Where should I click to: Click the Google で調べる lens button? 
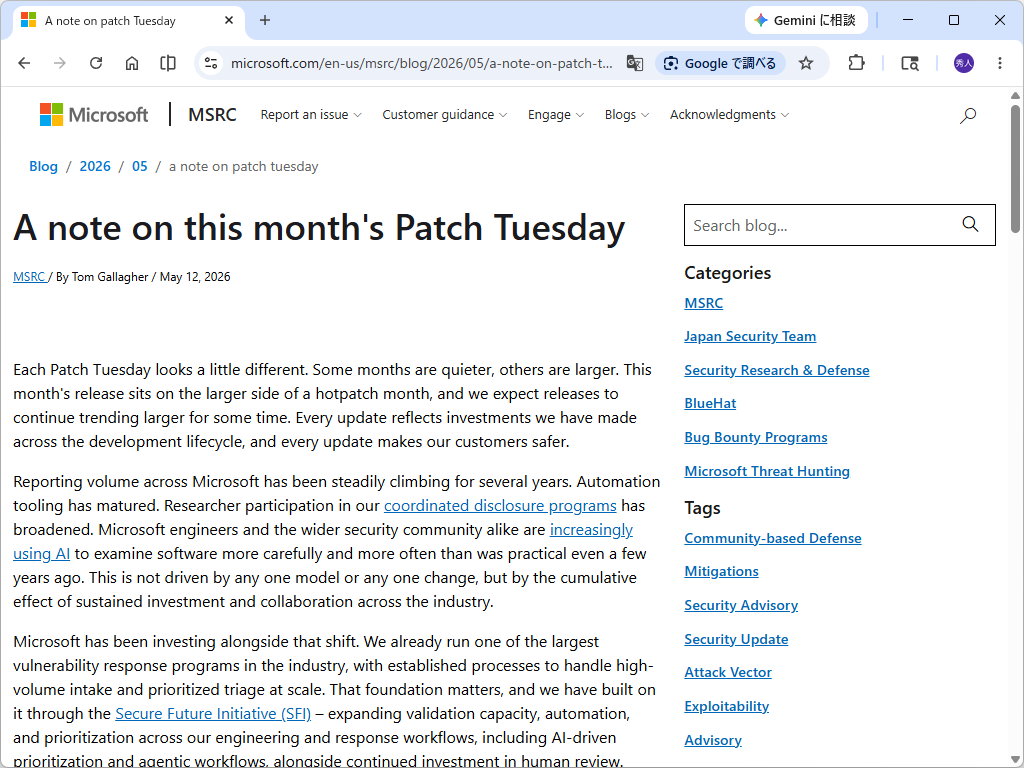[720, 63]
